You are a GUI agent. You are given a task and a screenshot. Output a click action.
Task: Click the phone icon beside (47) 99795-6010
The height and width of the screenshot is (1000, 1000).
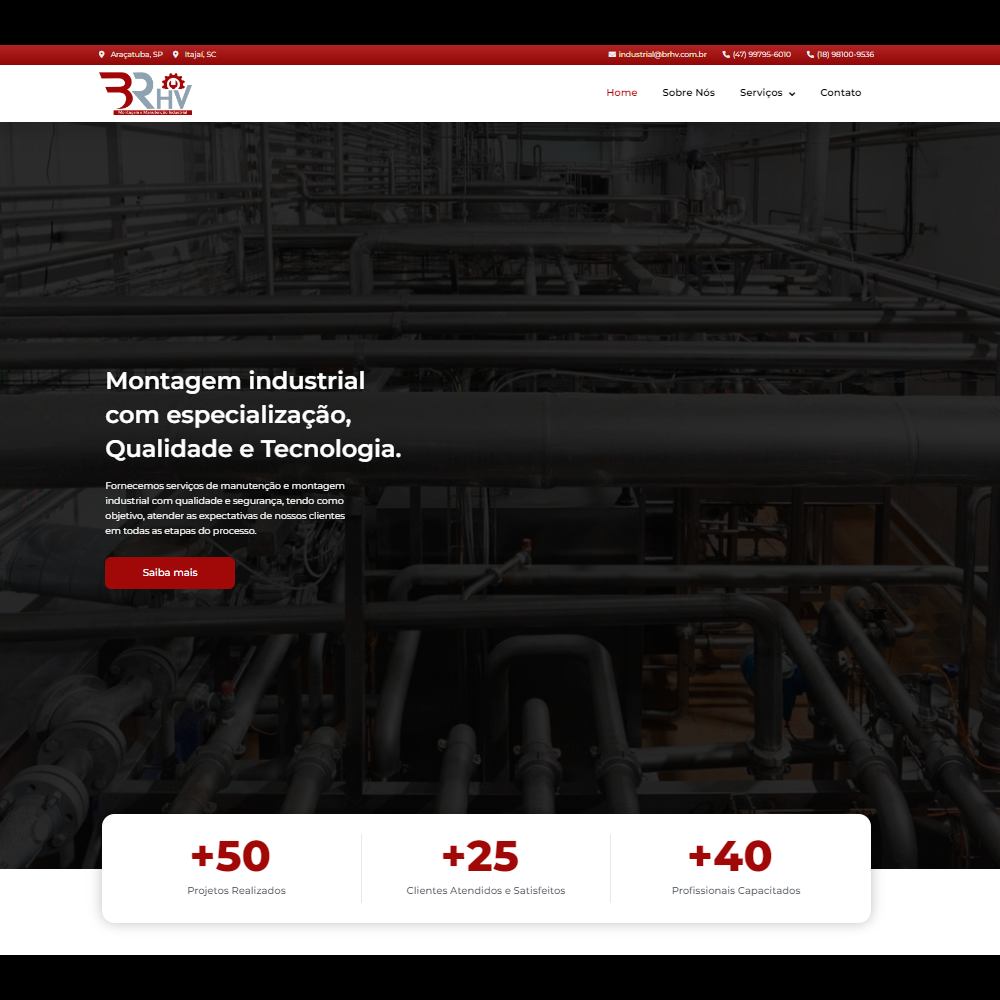coord(726,55)
